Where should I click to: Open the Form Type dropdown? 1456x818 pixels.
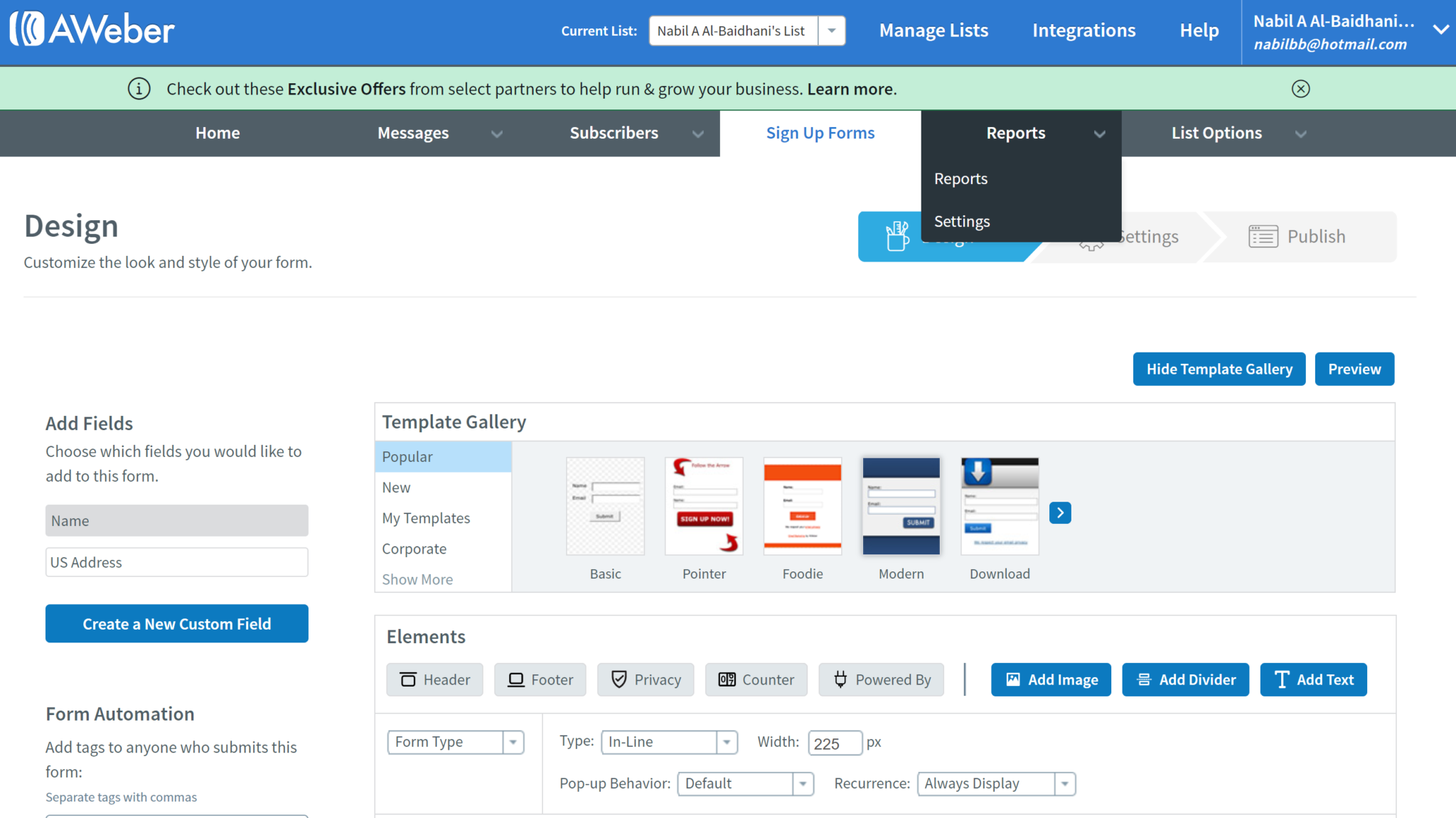tap(455, 742)
